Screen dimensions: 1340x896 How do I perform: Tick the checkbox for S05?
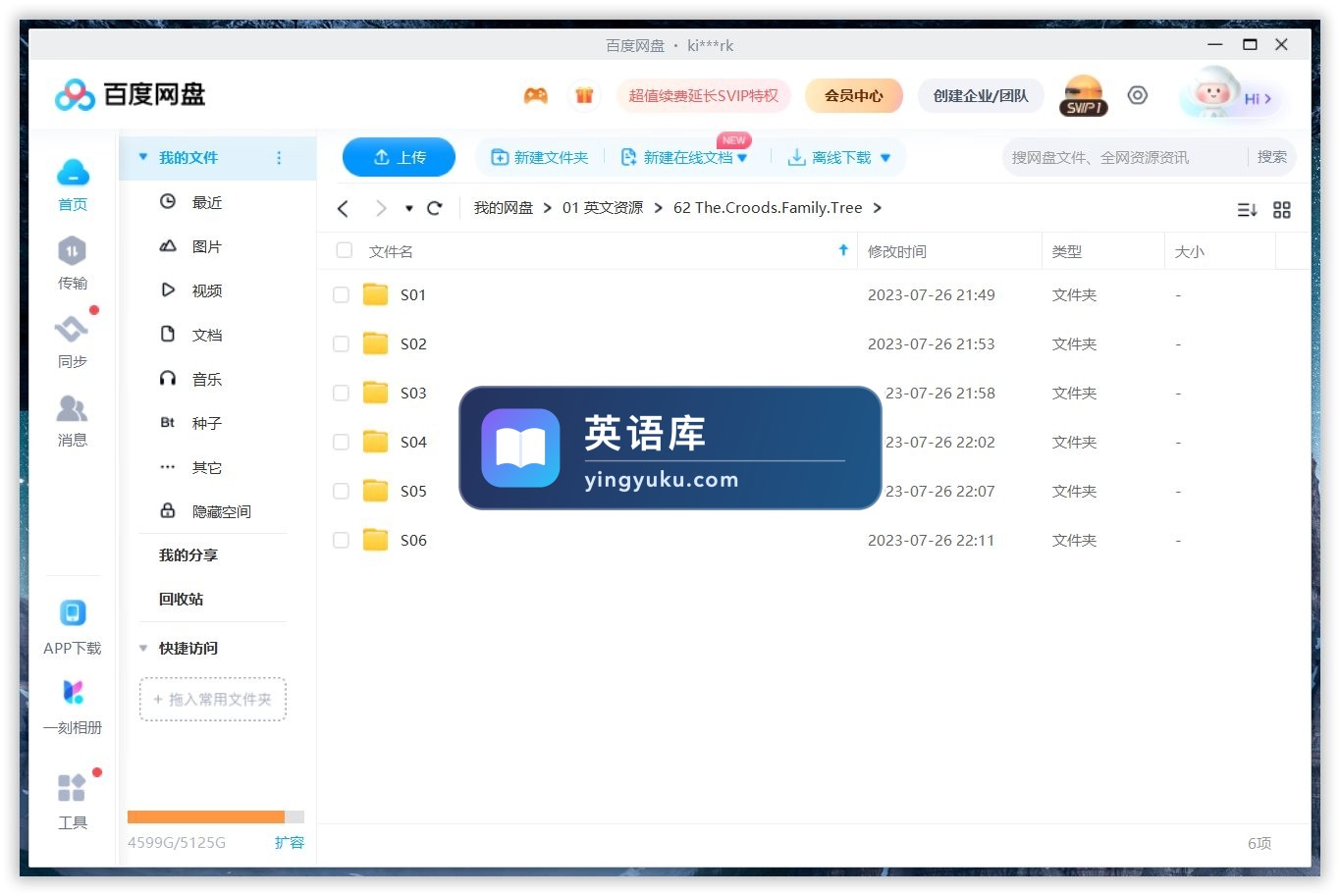point(341,491)
